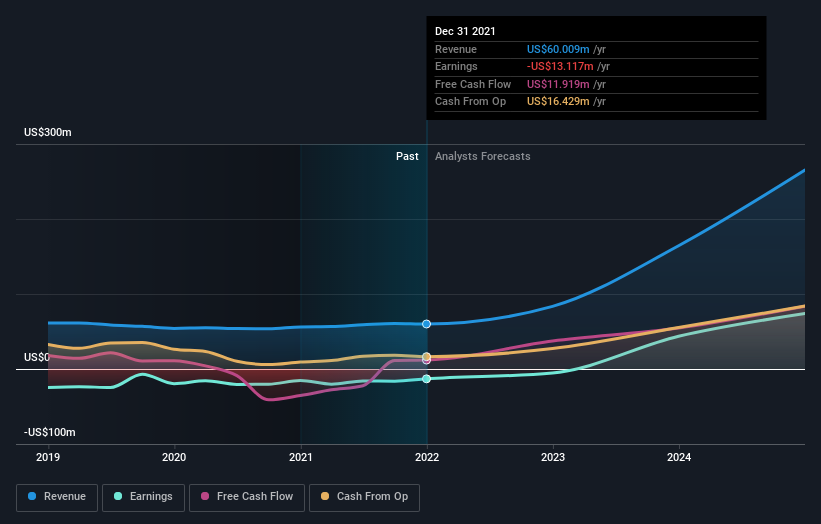Click the Earnings data point at 2022

coord(426,378)
